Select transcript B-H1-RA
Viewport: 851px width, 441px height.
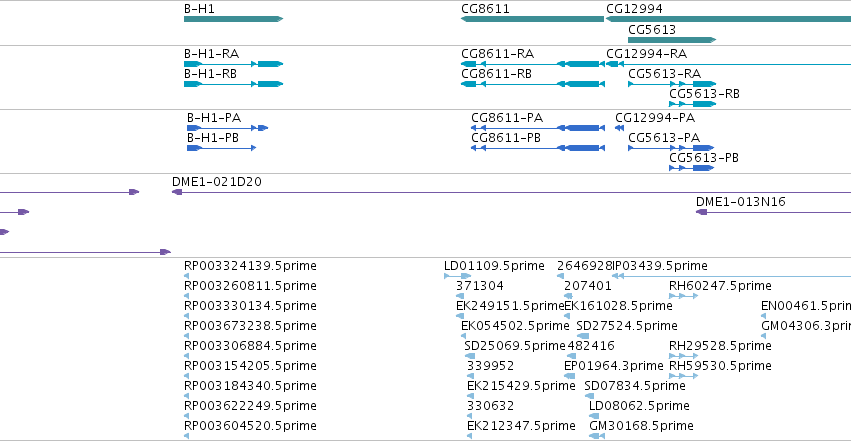[233, 64]
